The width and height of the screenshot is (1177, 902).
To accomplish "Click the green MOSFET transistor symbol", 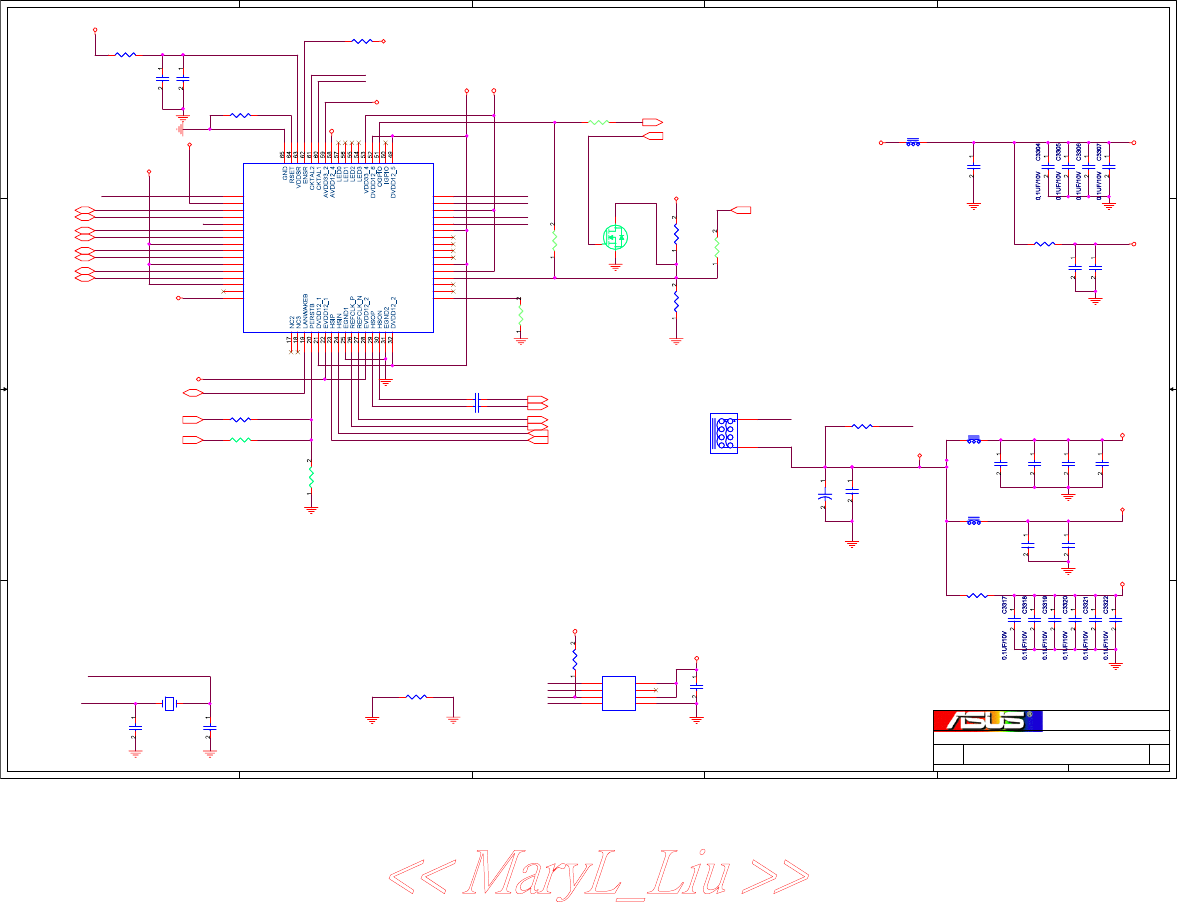I will tap(616, 238).
